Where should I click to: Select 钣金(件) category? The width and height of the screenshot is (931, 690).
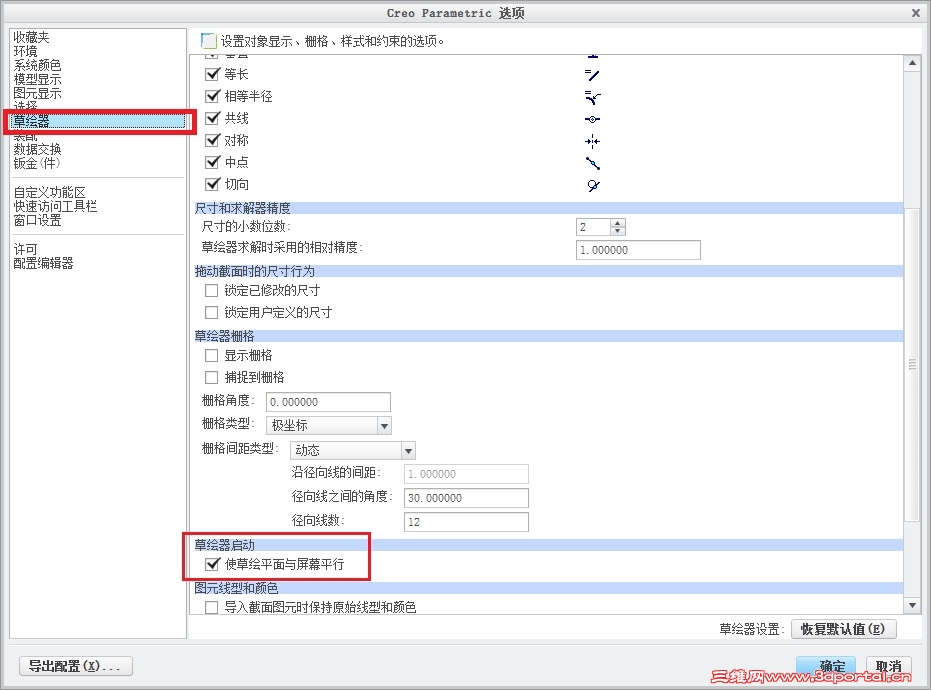(x=37, y=163)
